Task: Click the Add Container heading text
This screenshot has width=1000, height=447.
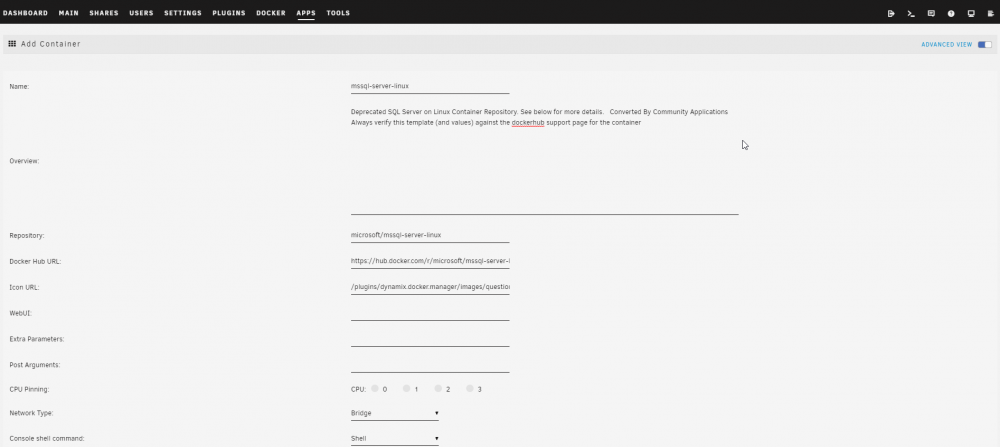Action: click(x=50, y=44)
